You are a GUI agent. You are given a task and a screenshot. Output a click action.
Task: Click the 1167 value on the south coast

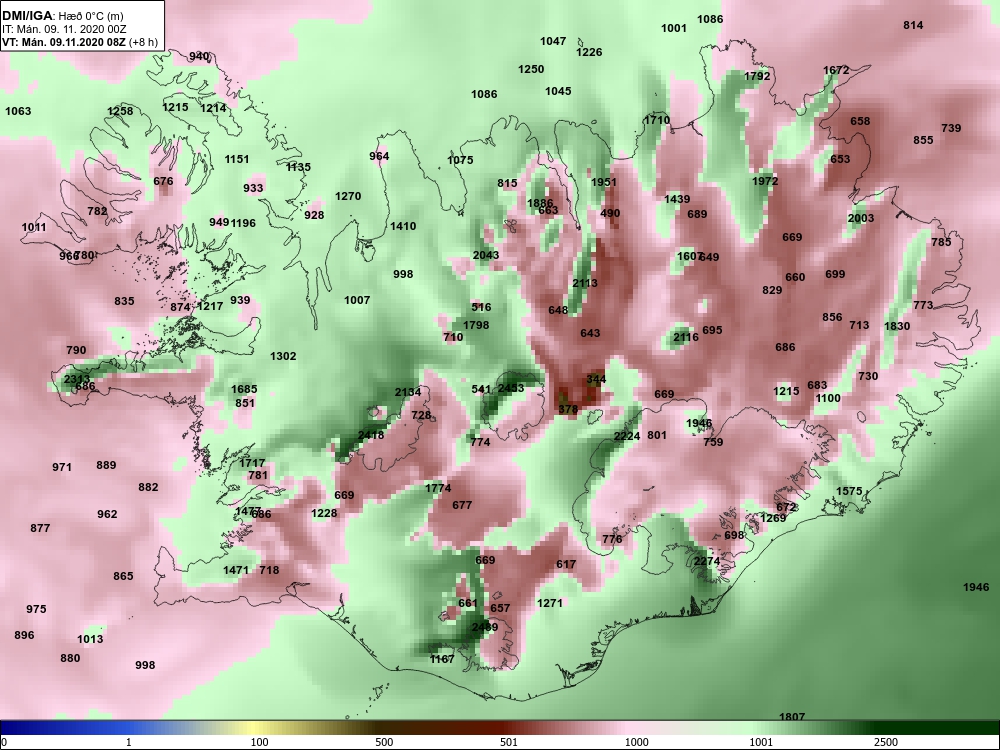442,659
